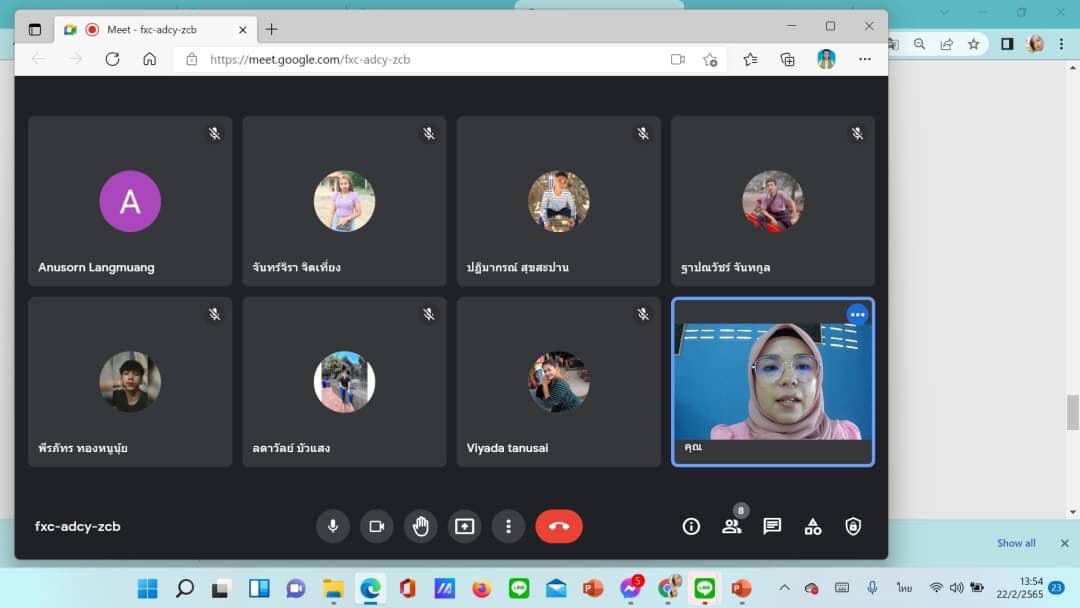The height and width of the screenshot is (608, 1080).
Task: Select the Meet - fxc-adcy-zcb browser tab
Action: tap(150, 29)
